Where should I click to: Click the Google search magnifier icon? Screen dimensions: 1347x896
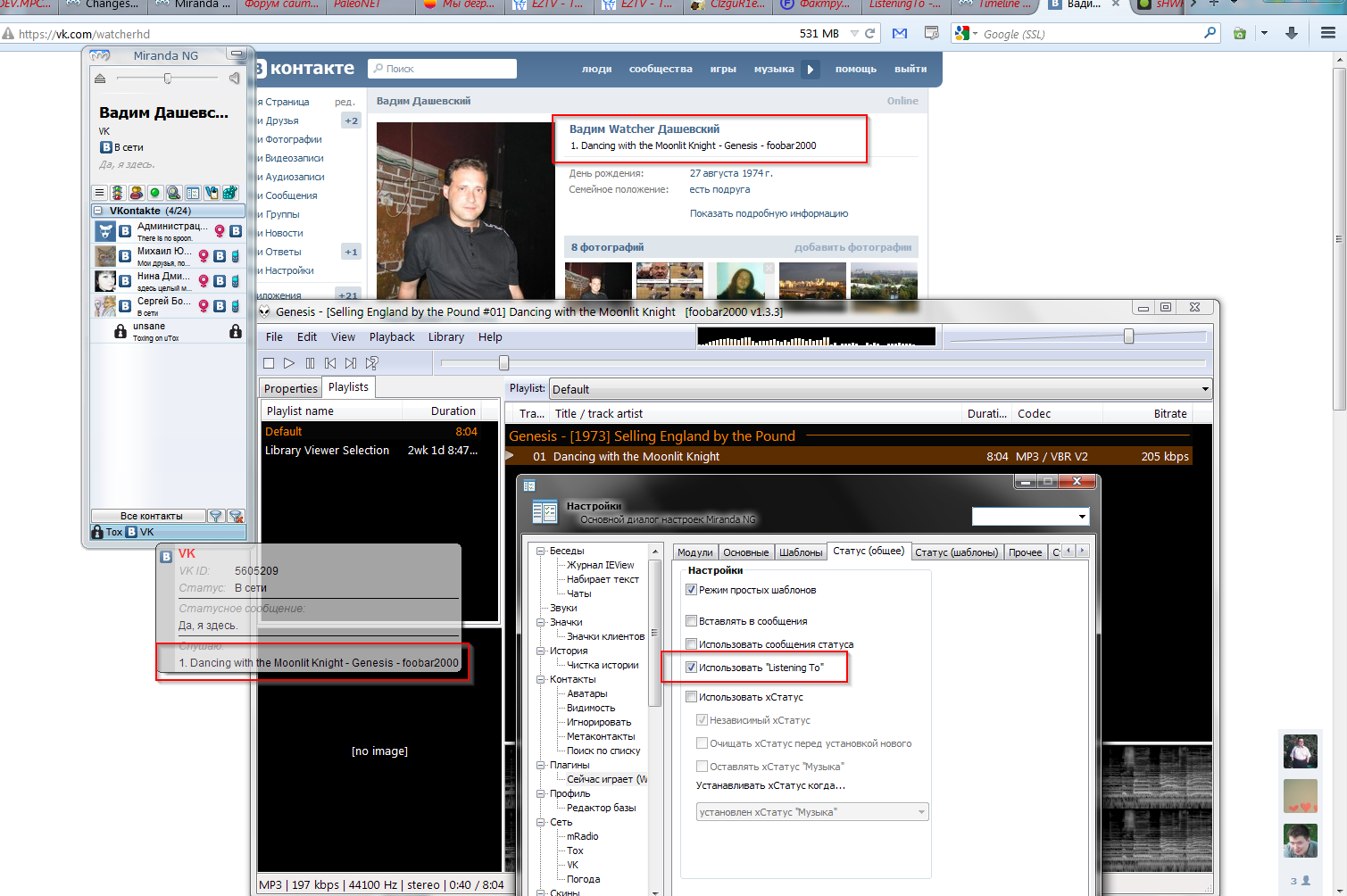1210,33
